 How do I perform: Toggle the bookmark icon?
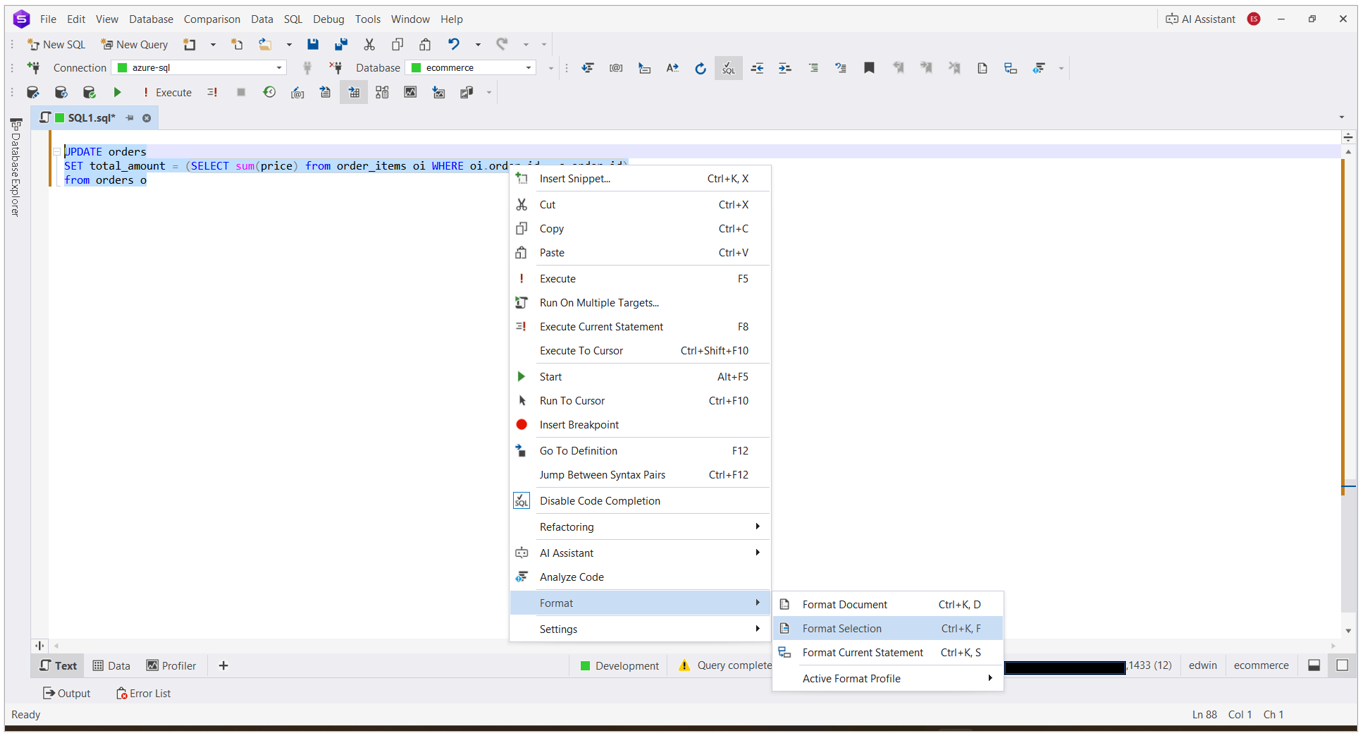pos(869,68)
